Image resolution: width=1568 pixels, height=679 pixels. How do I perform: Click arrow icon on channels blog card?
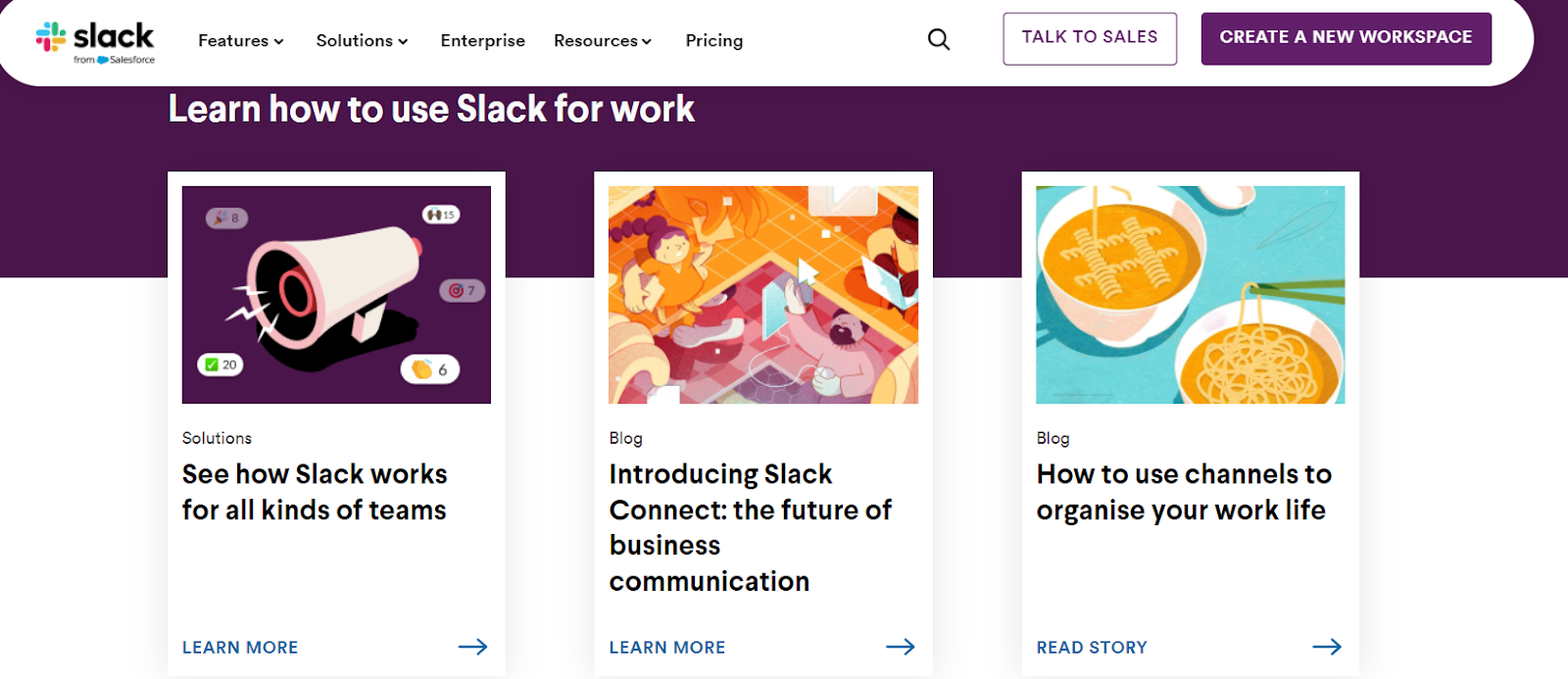pyautogui.click(x=1327, y=647)
